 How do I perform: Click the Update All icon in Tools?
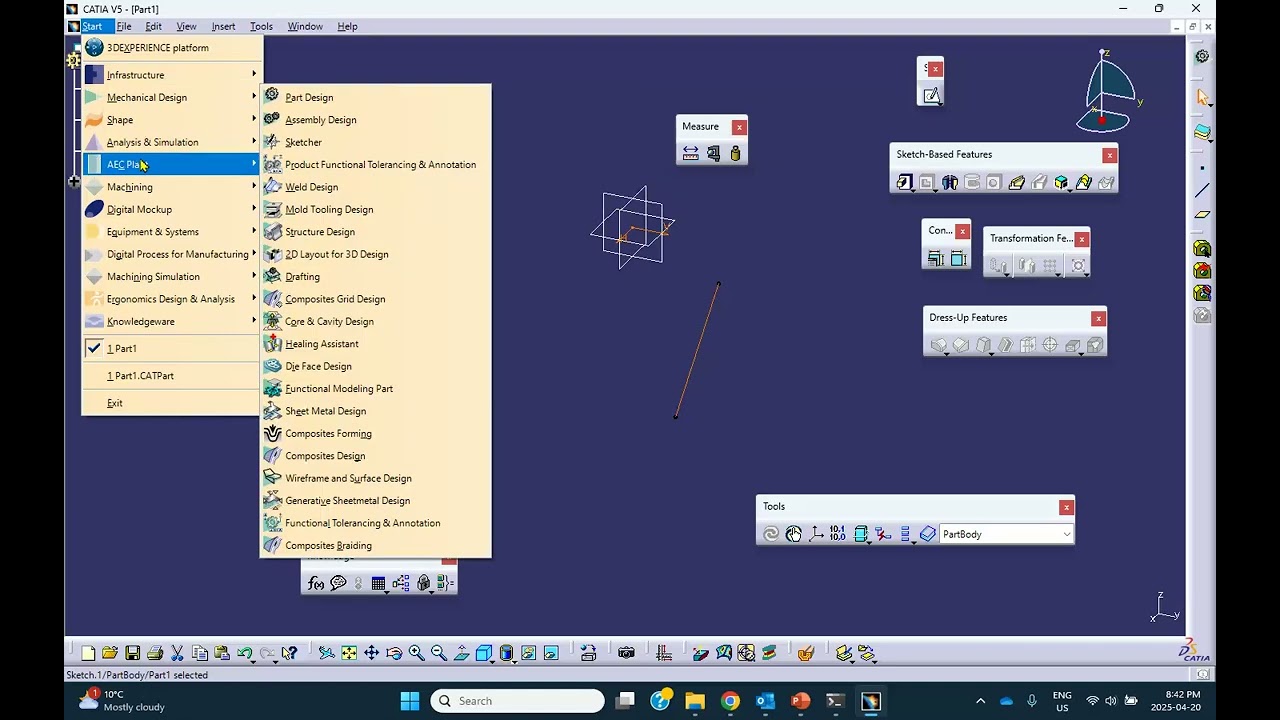click(771, 534)
